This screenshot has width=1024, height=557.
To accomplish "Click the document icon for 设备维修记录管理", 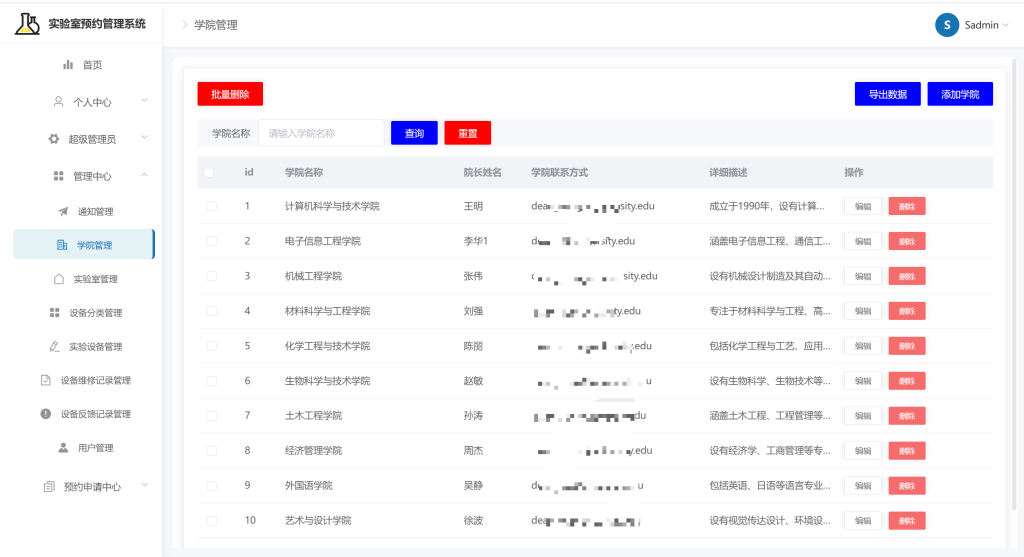I will (x=46, y=380).
